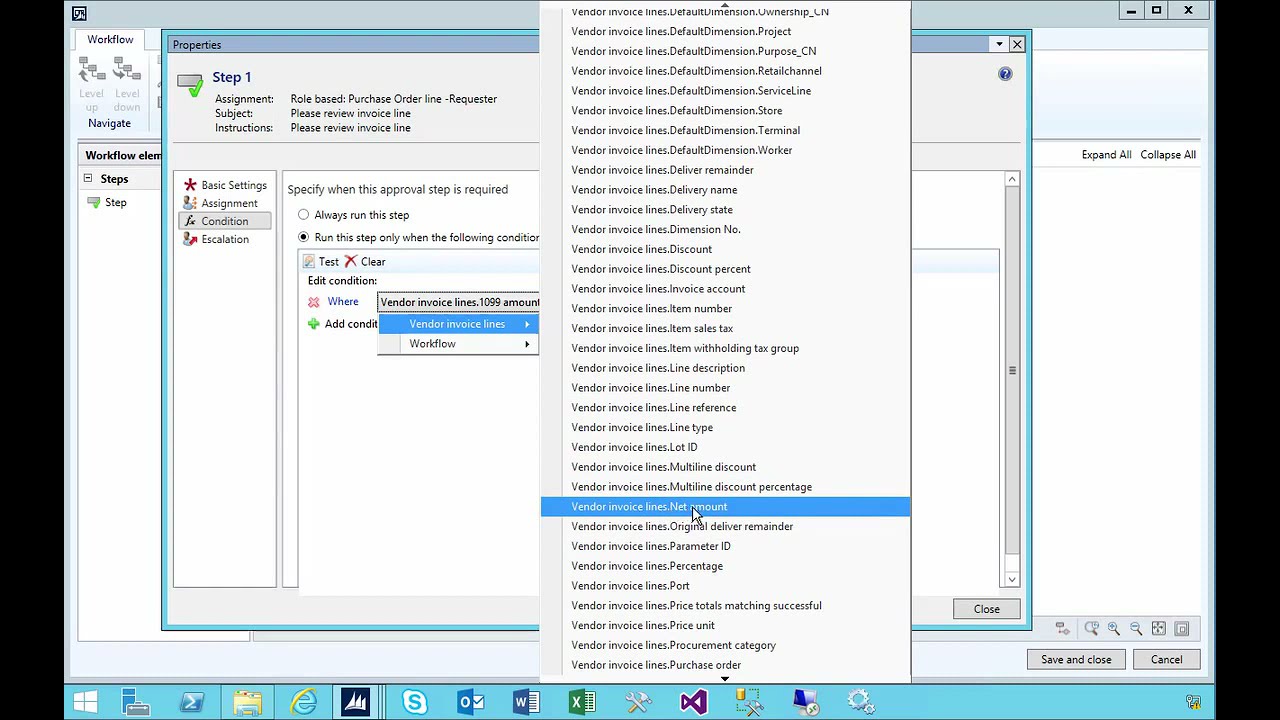Open Server Manager from the taskbar
Image resolution: width=1280 pixels, height=720 pixels.
136,702
